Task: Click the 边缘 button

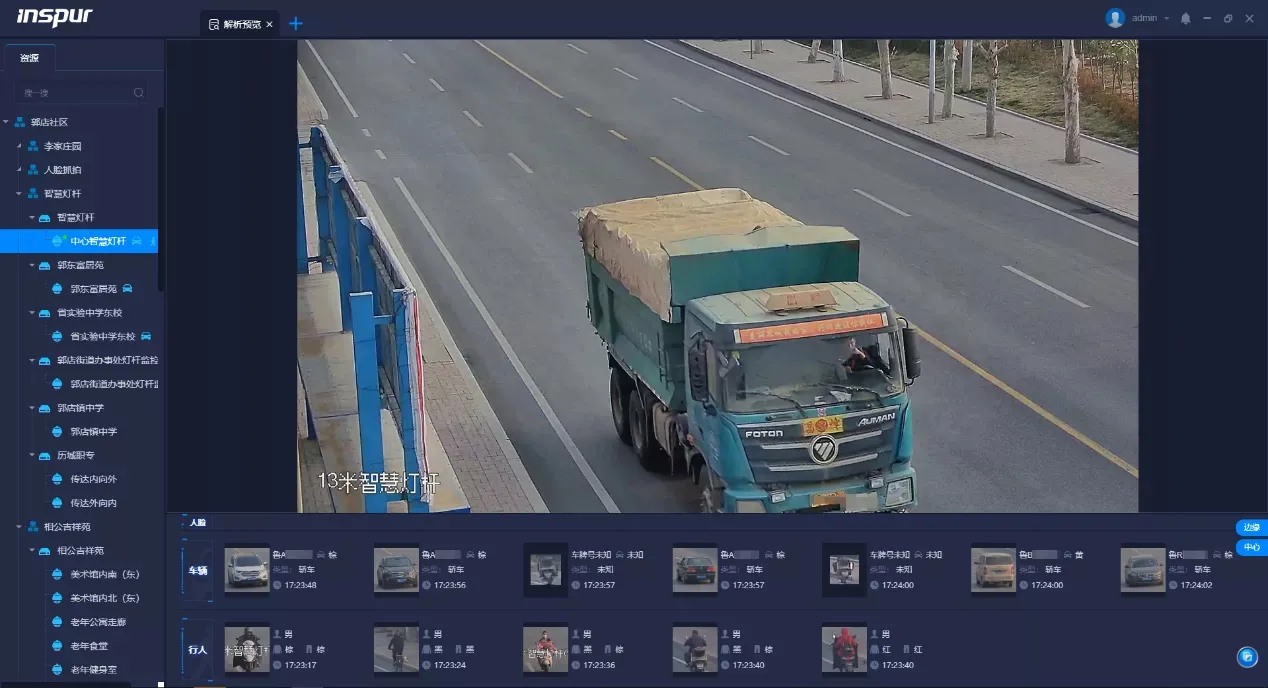Action: tap(1252, 528)
